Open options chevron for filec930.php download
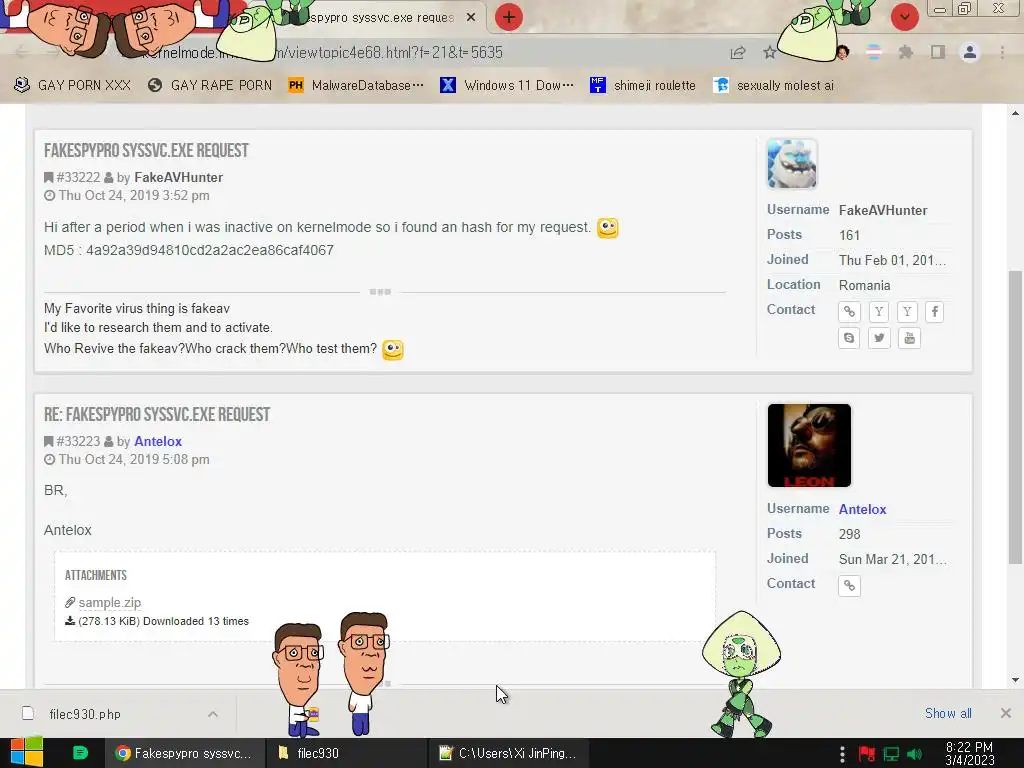The image size is (1024, 768). point(213,714)
